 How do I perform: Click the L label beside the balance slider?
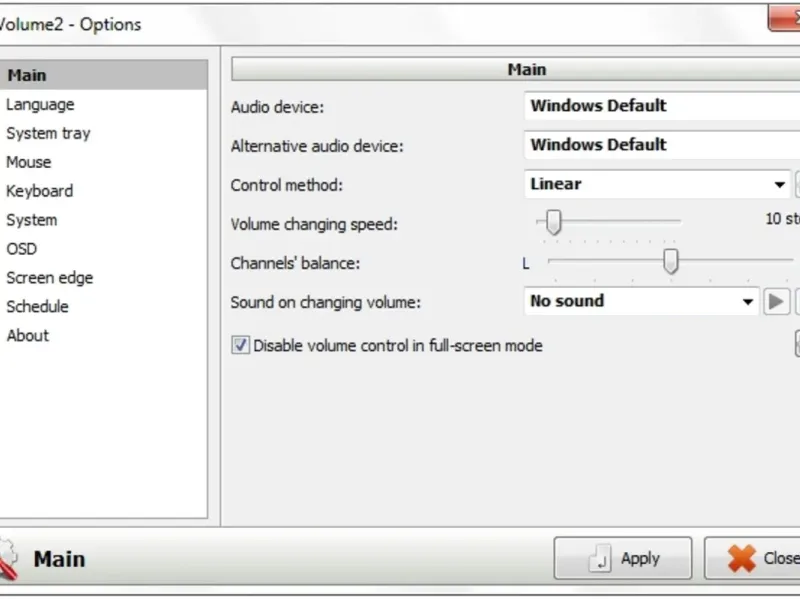tap(526, 264)
